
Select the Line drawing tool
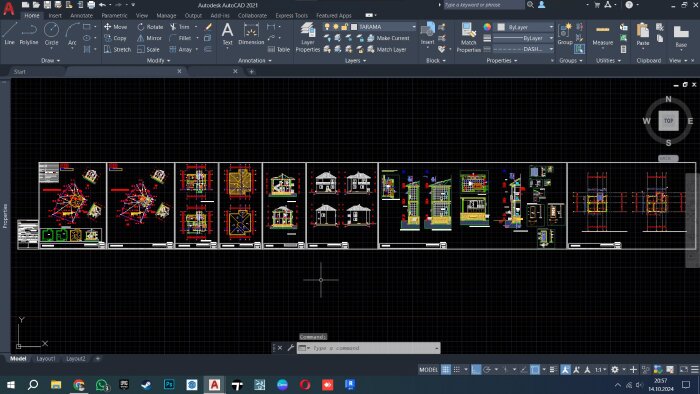pos(9,33)
